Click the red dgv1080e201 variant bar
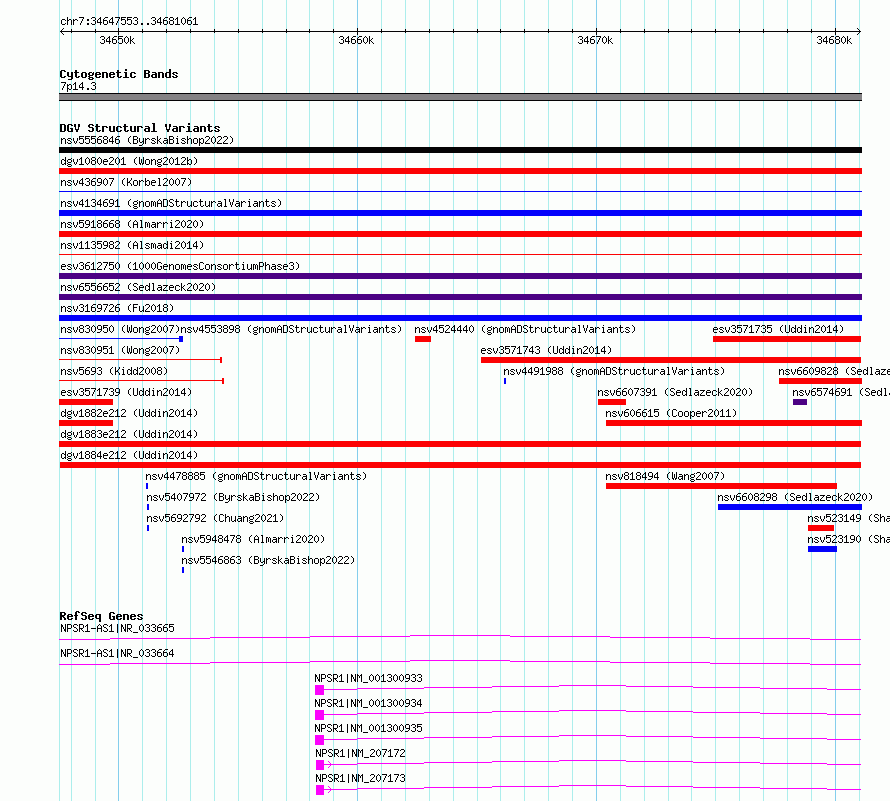Screen dimensions: 890x801 coord(460,171)
